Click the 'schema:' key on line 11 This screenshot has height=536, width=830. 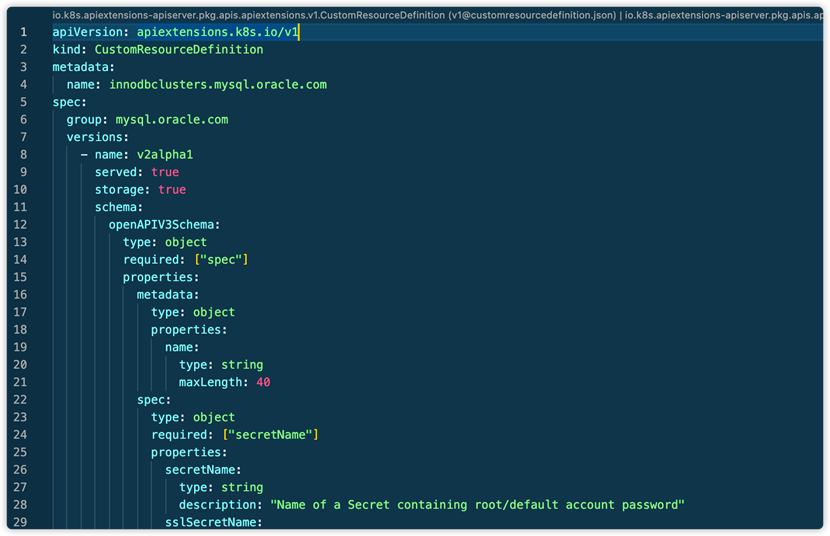point(119,207)
